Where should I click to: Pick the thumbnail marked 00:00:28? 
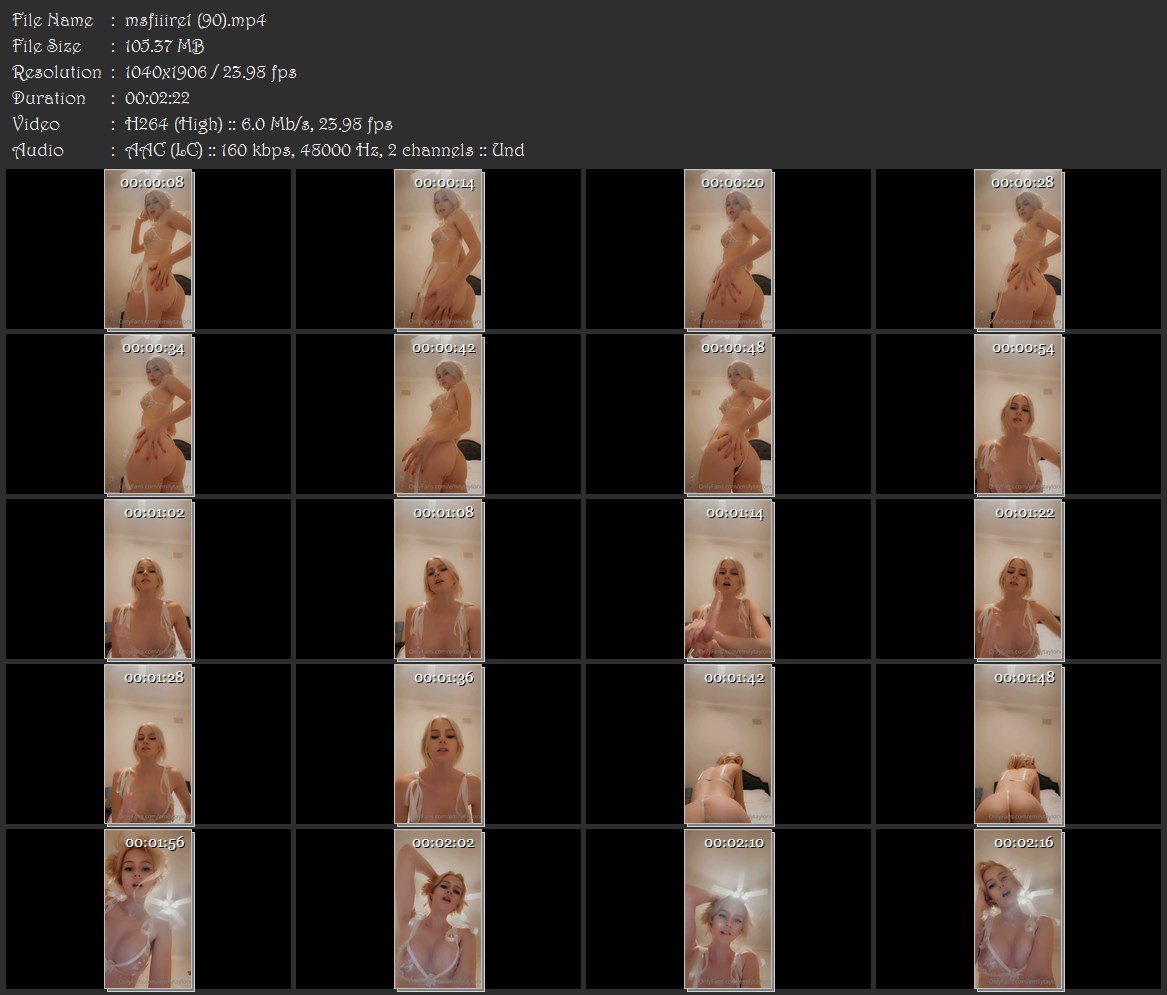click(1019, 249)
